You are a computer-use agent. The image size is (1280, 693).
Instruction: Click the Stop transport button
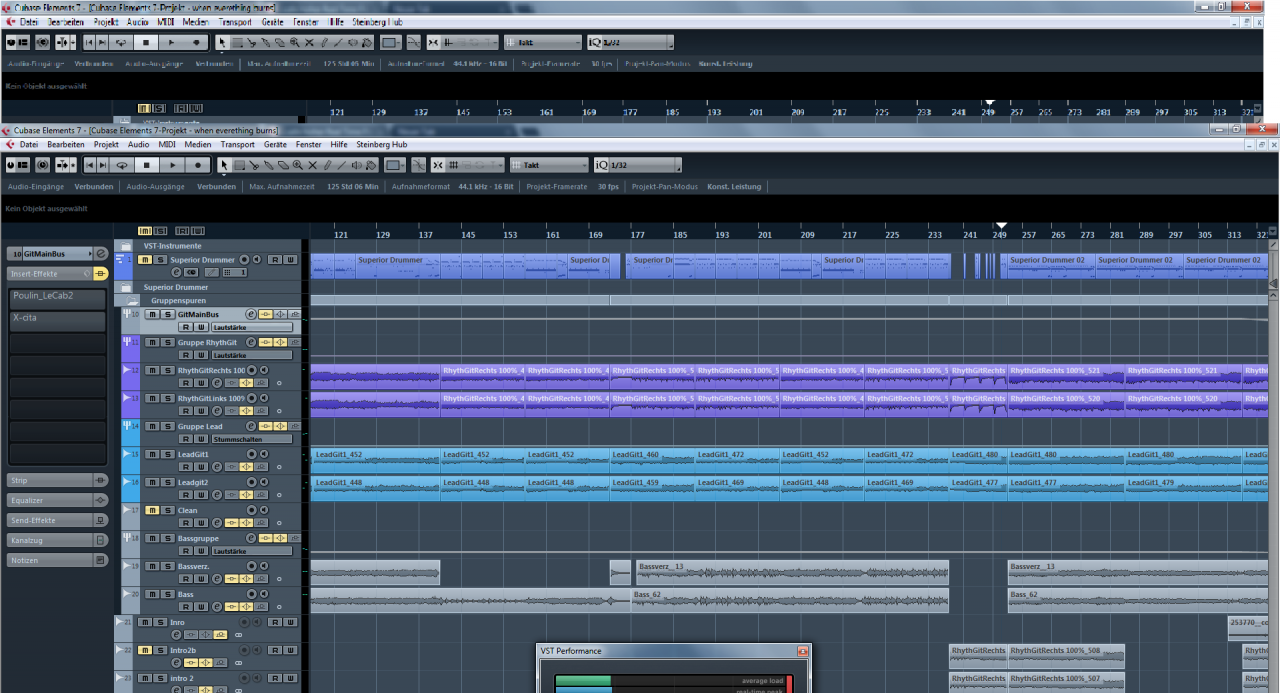click(146, 165)
